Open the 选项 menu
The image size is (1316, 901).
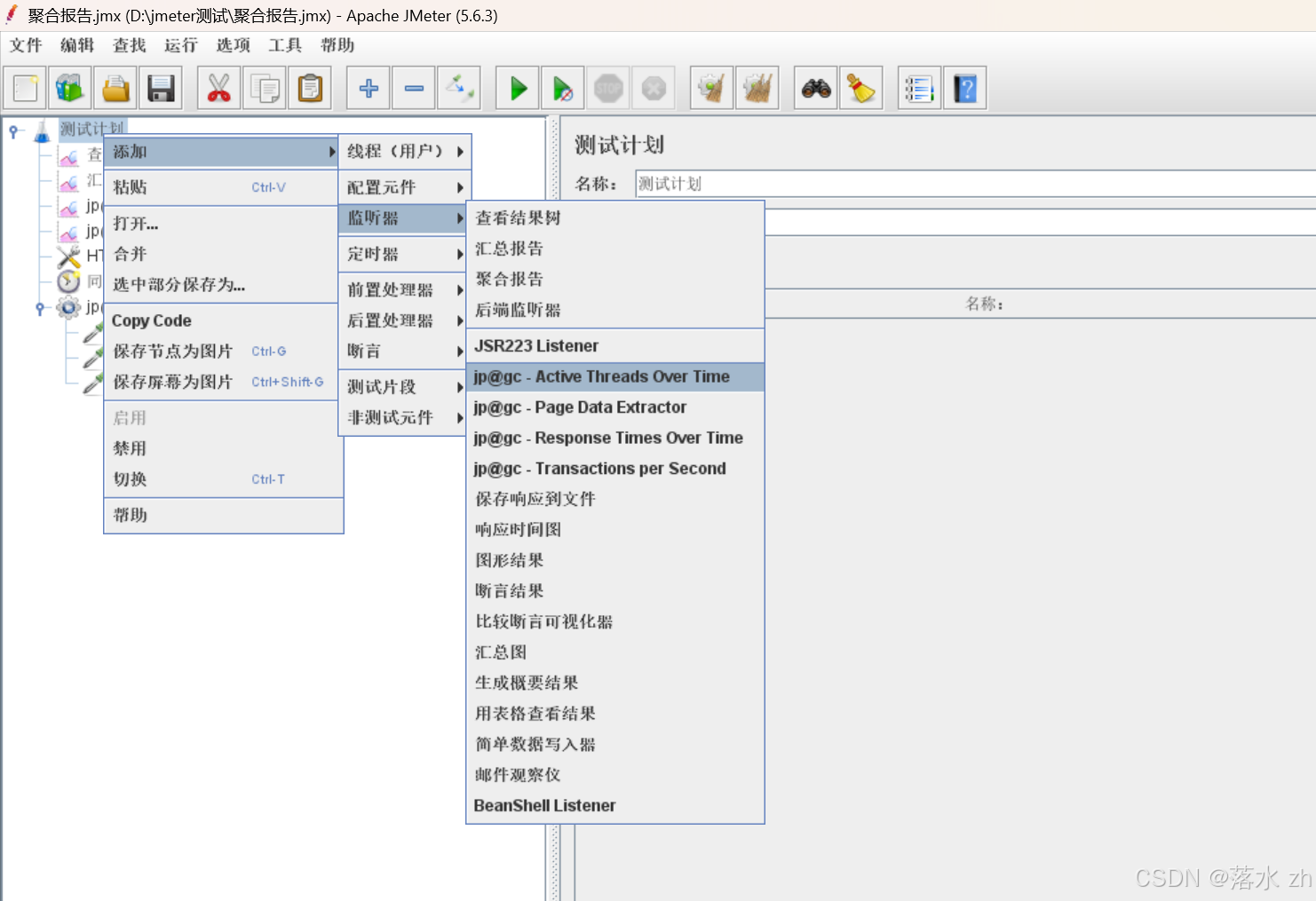coord(234,45)
